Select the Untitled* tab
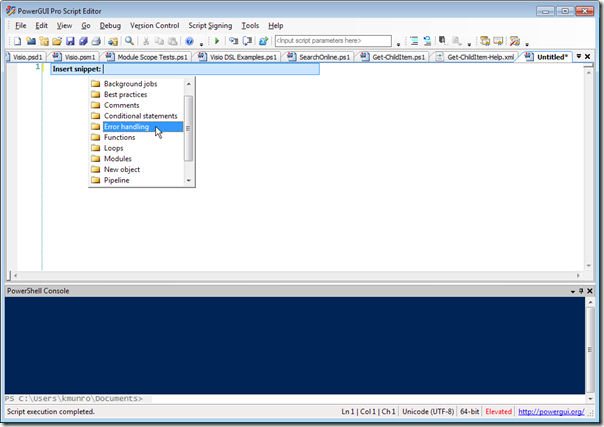 [x=547, y=57]
